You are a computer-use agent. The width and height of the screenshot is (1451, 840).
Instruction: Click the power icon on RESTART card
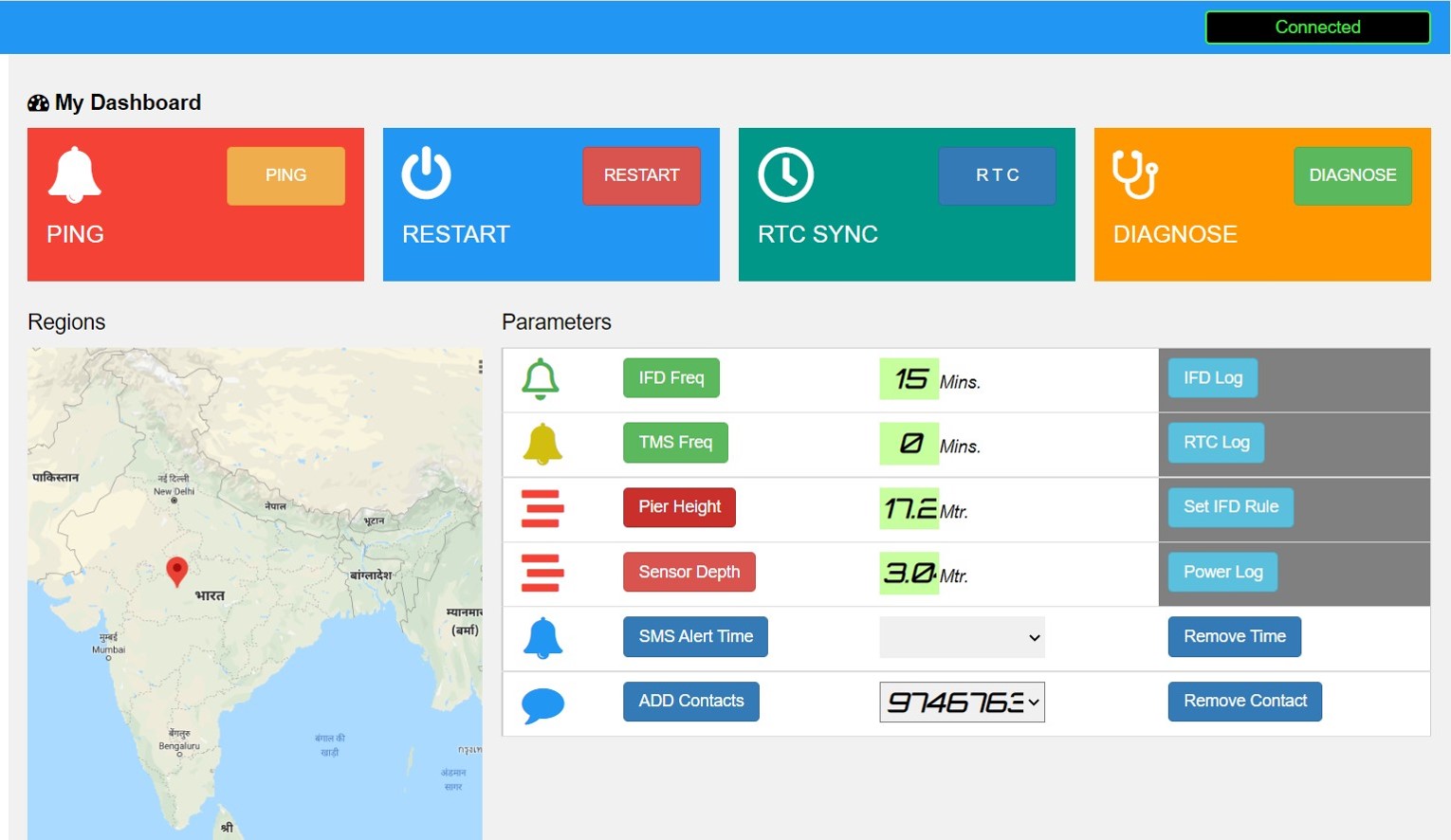pos(426,173)
